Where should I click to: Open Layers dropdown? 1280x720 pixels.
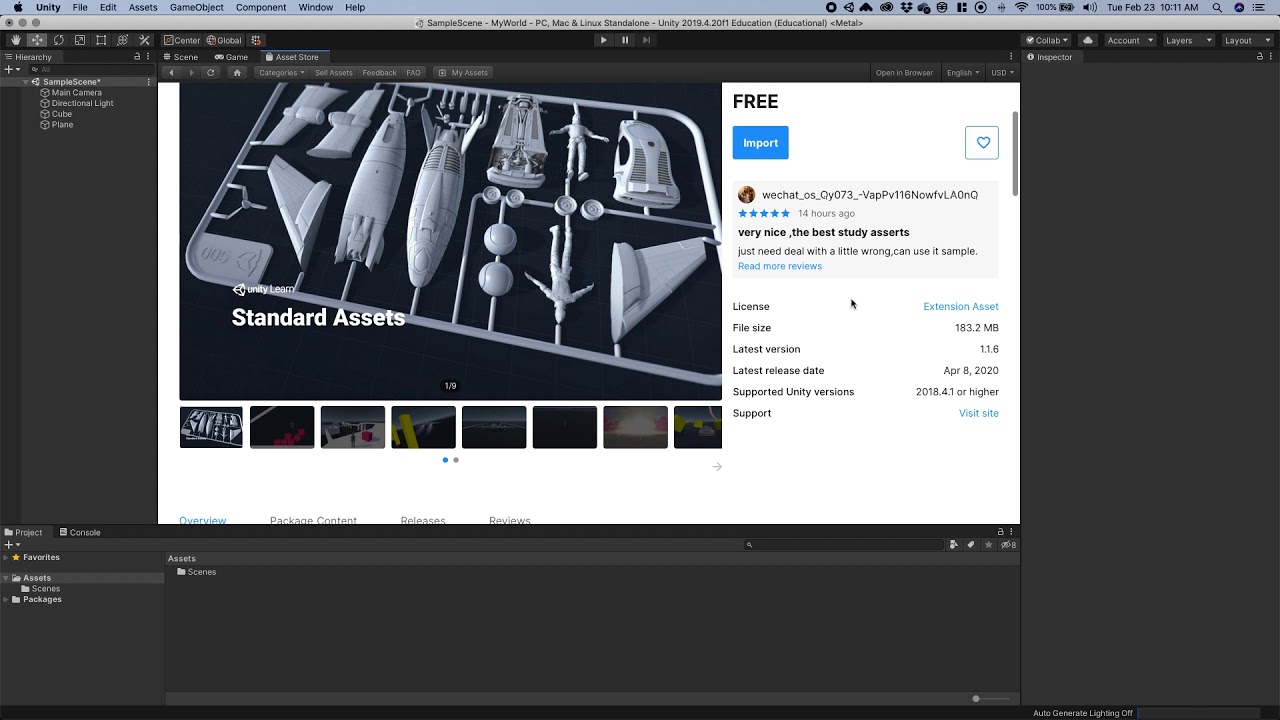point(1188,40)
